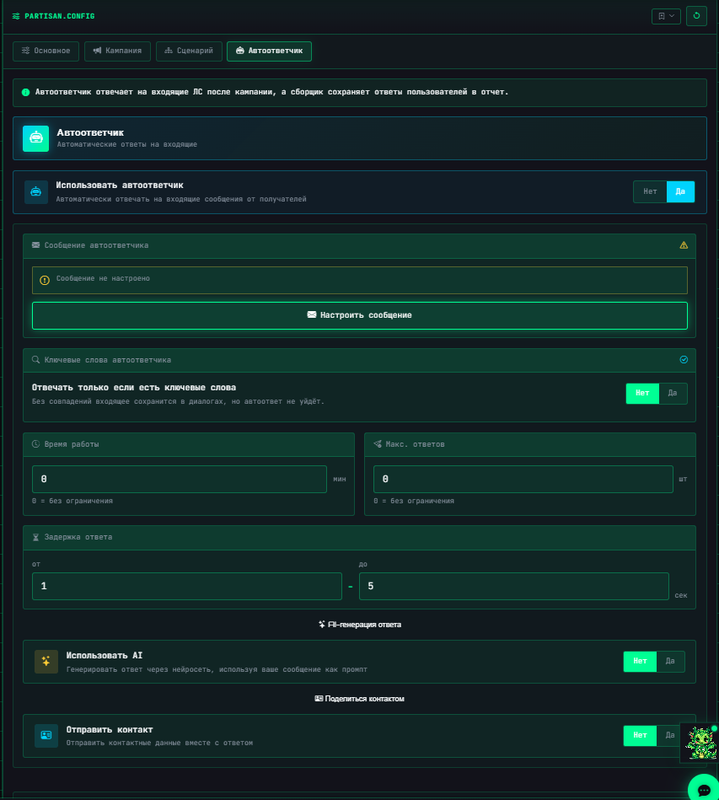Image resolution: width=719 pixels, height=800 pixels.
Task: Set Использовать AI to Нет
Action: [640, 662]
